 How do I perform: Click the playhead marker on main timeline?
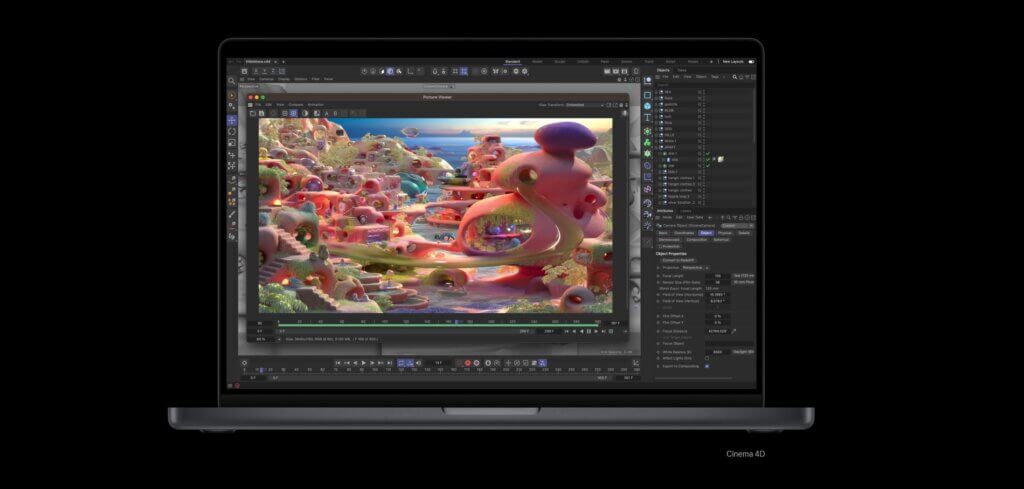[x=261, y=370]
